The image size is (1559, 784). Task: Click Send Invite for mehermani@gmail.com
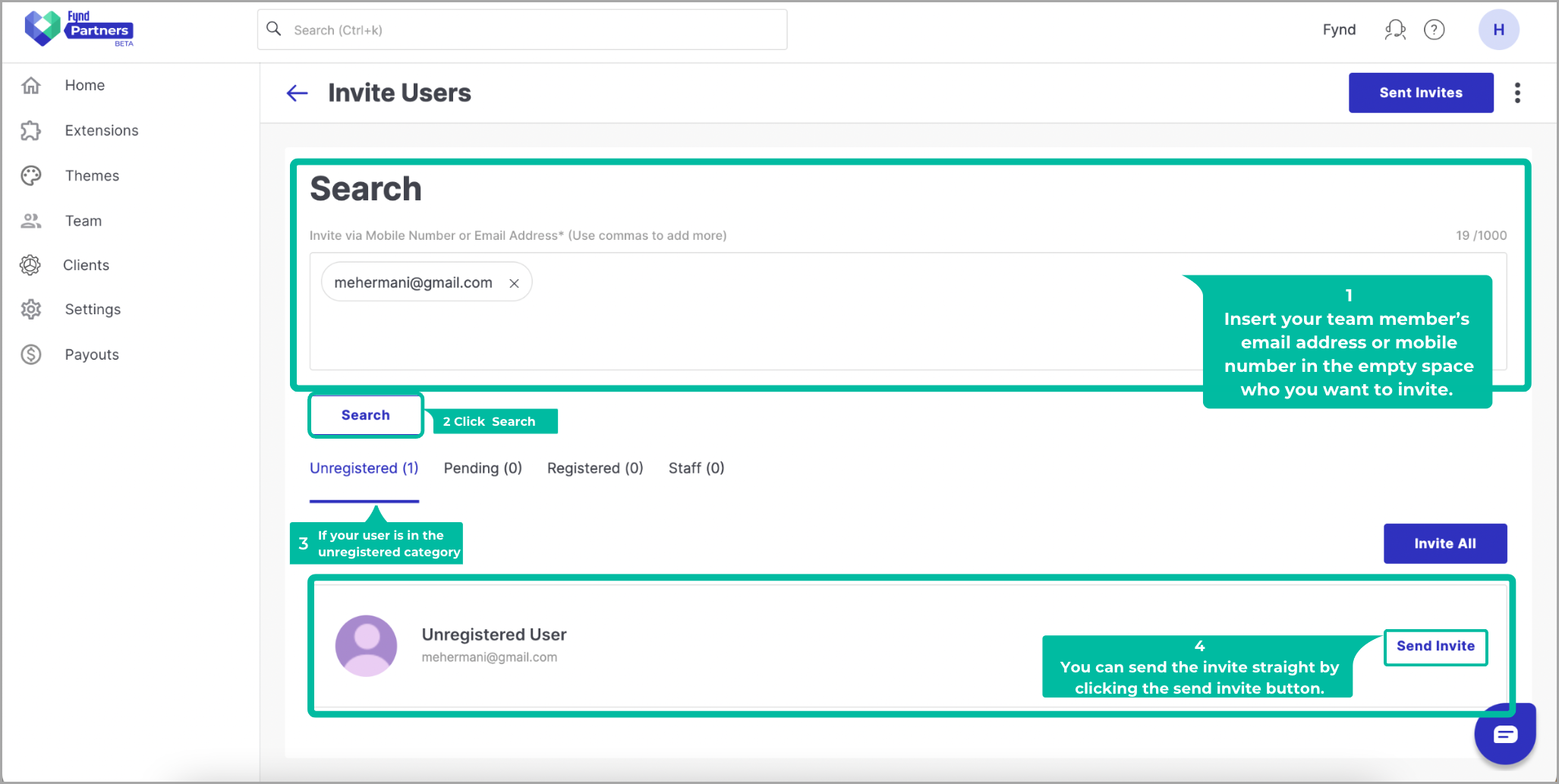1435,647
